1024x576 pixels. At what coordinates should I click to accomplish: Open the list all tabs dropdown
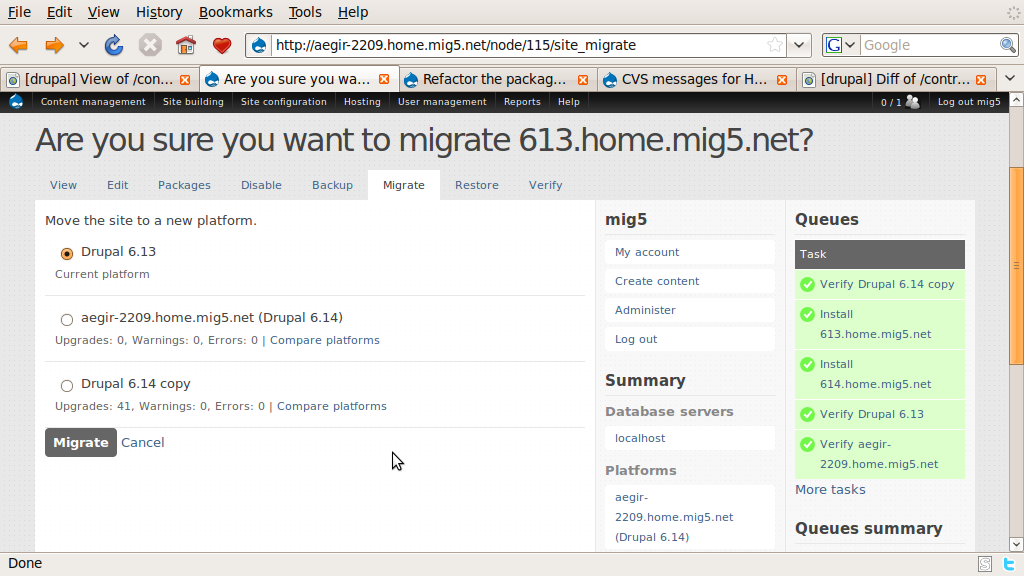click(1010, 78)
